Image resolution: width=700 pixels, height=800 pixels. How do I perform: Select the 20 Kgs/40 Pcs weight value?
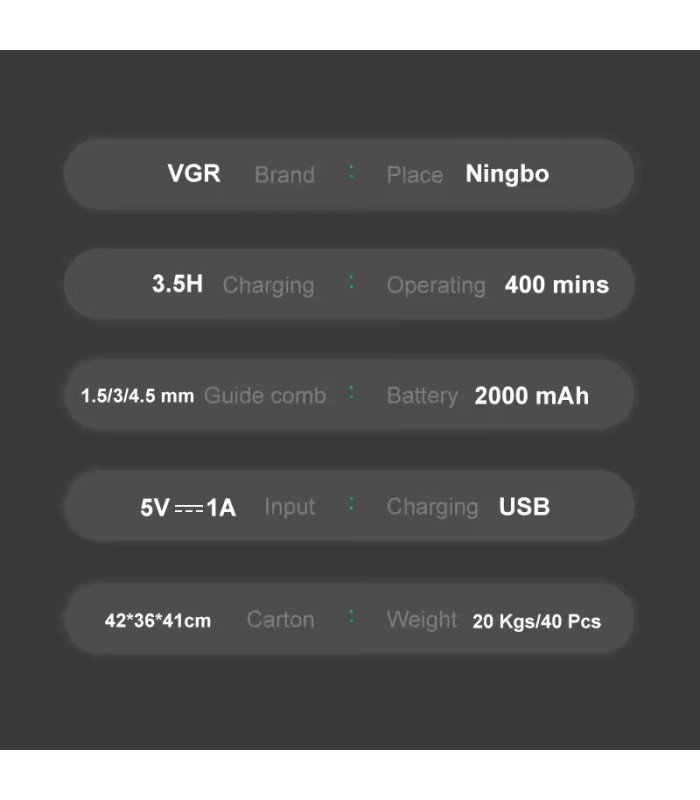[x=536, y=621]
